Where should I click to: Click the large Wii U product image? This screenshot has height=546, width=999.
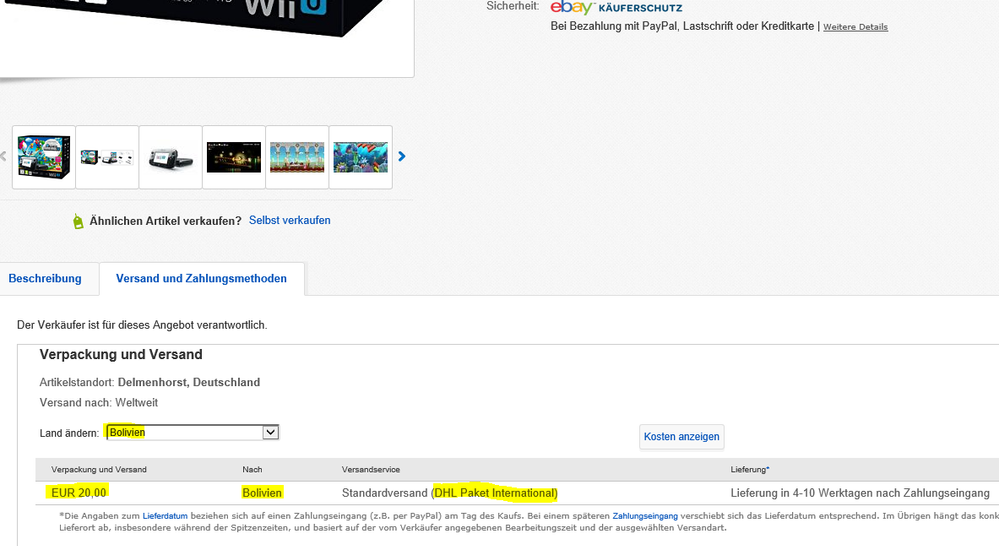click(x=200, y=30)
